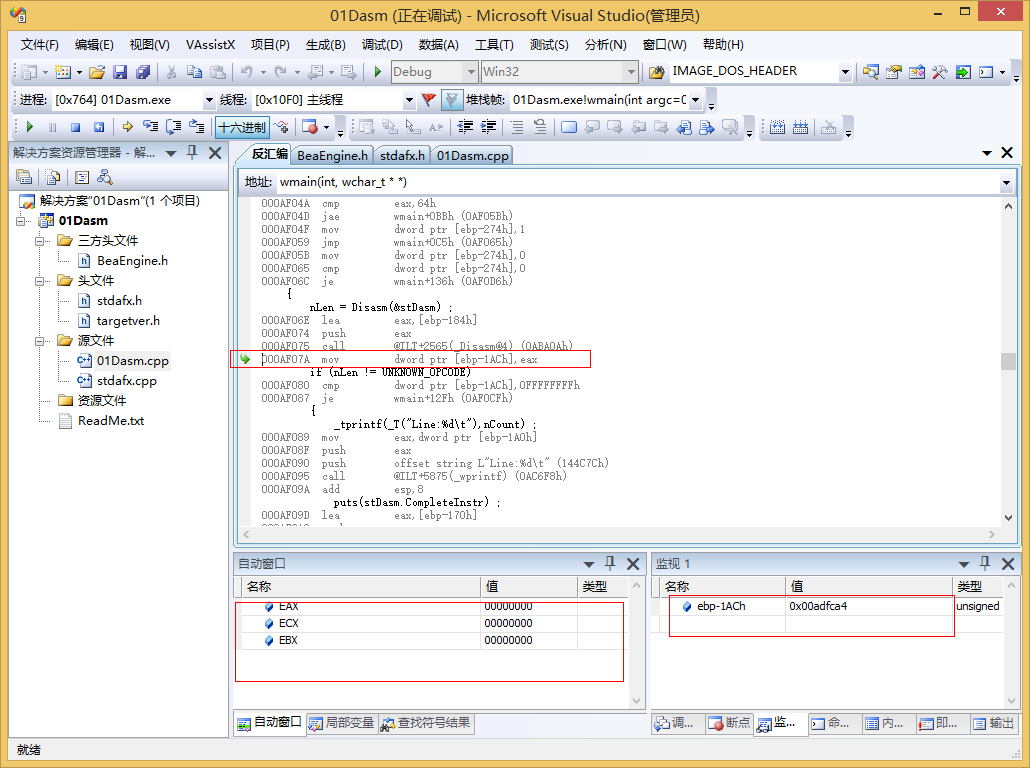Increase line indent in text editor toolbar
1030x768 pixels.
(488, 127)
